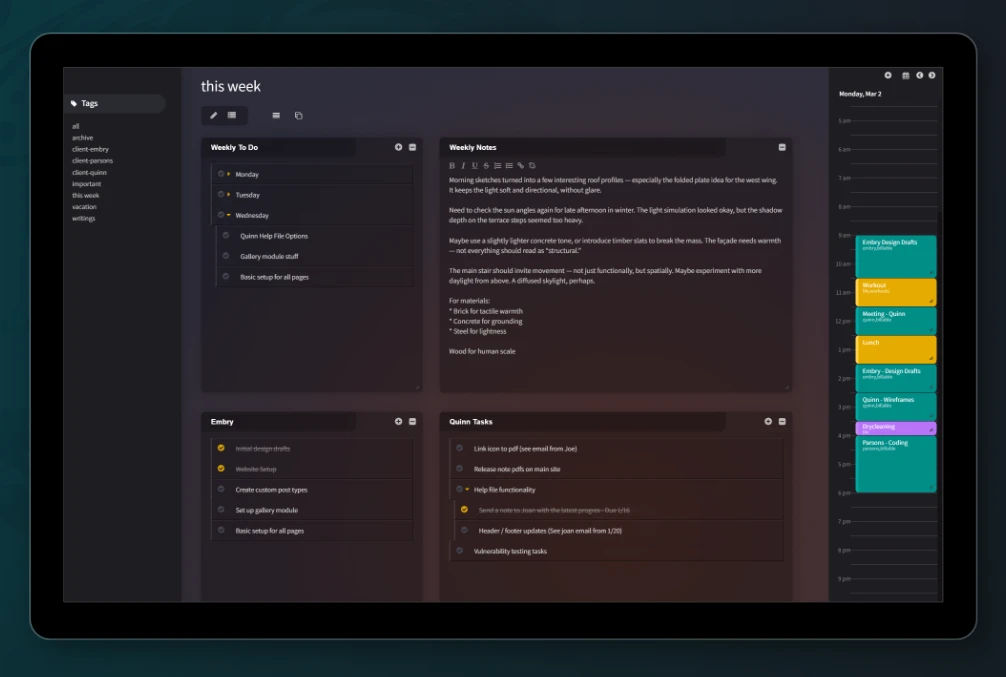Go to the next day in calendar

(x=933, y=75)
